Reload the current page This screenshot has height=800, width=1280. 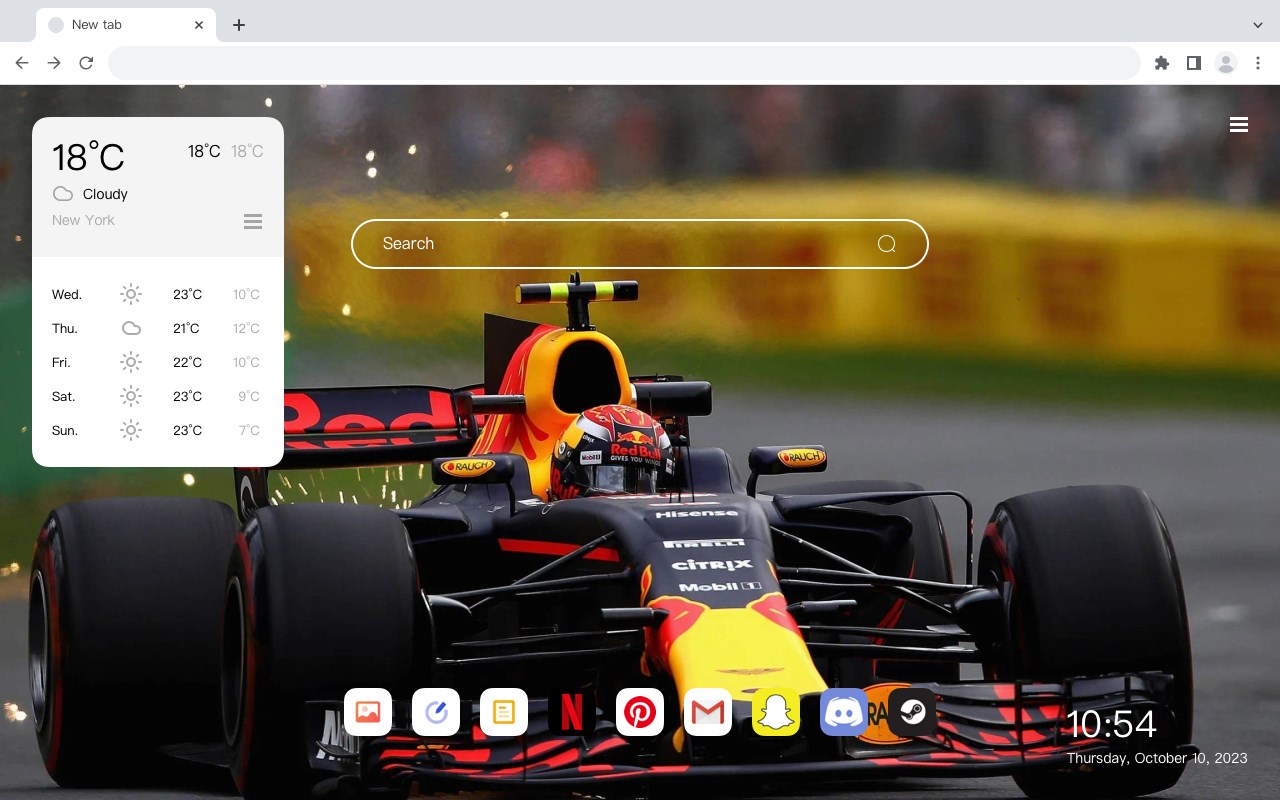click(86, 63)
